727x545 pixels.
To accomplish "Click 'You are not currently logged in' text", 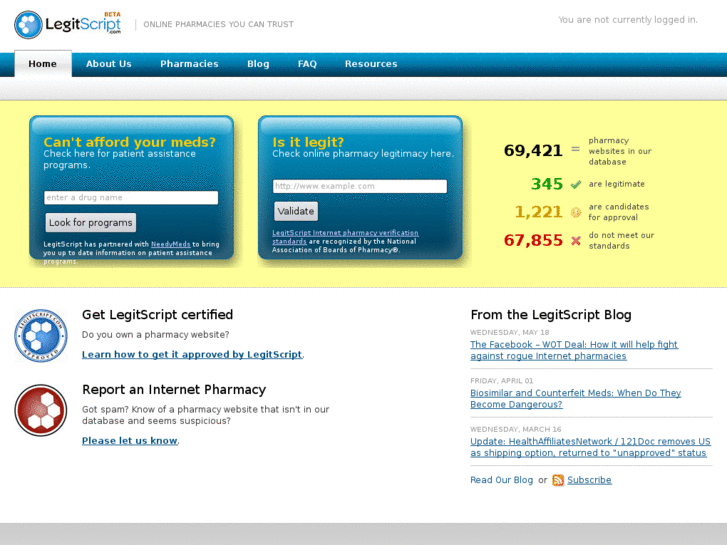I will [628, 20].
